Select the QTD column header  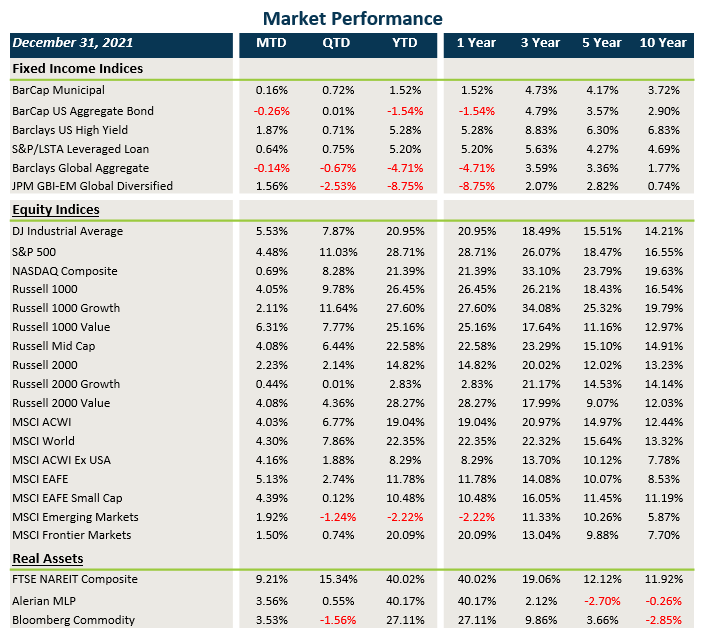point(337,43)
